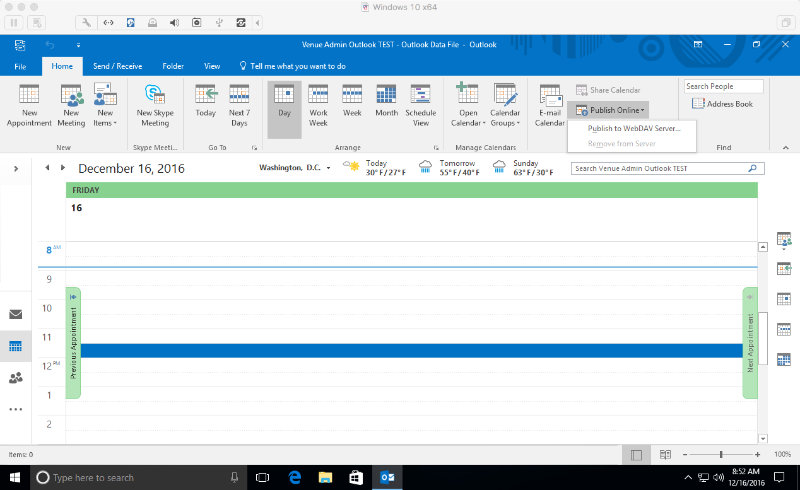This screenshot has width=800, height=490.
Task: Zoom out with the minus button
Action: (685, 454)
